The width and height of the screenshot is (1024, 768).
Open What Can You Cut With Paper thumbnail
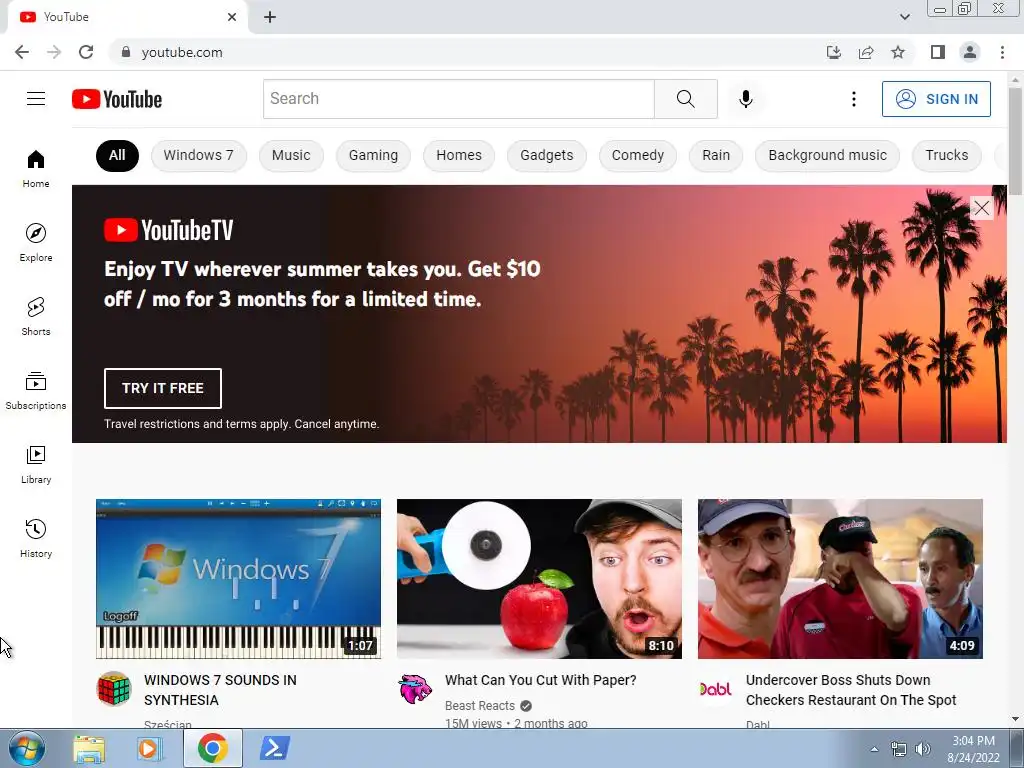539,579
